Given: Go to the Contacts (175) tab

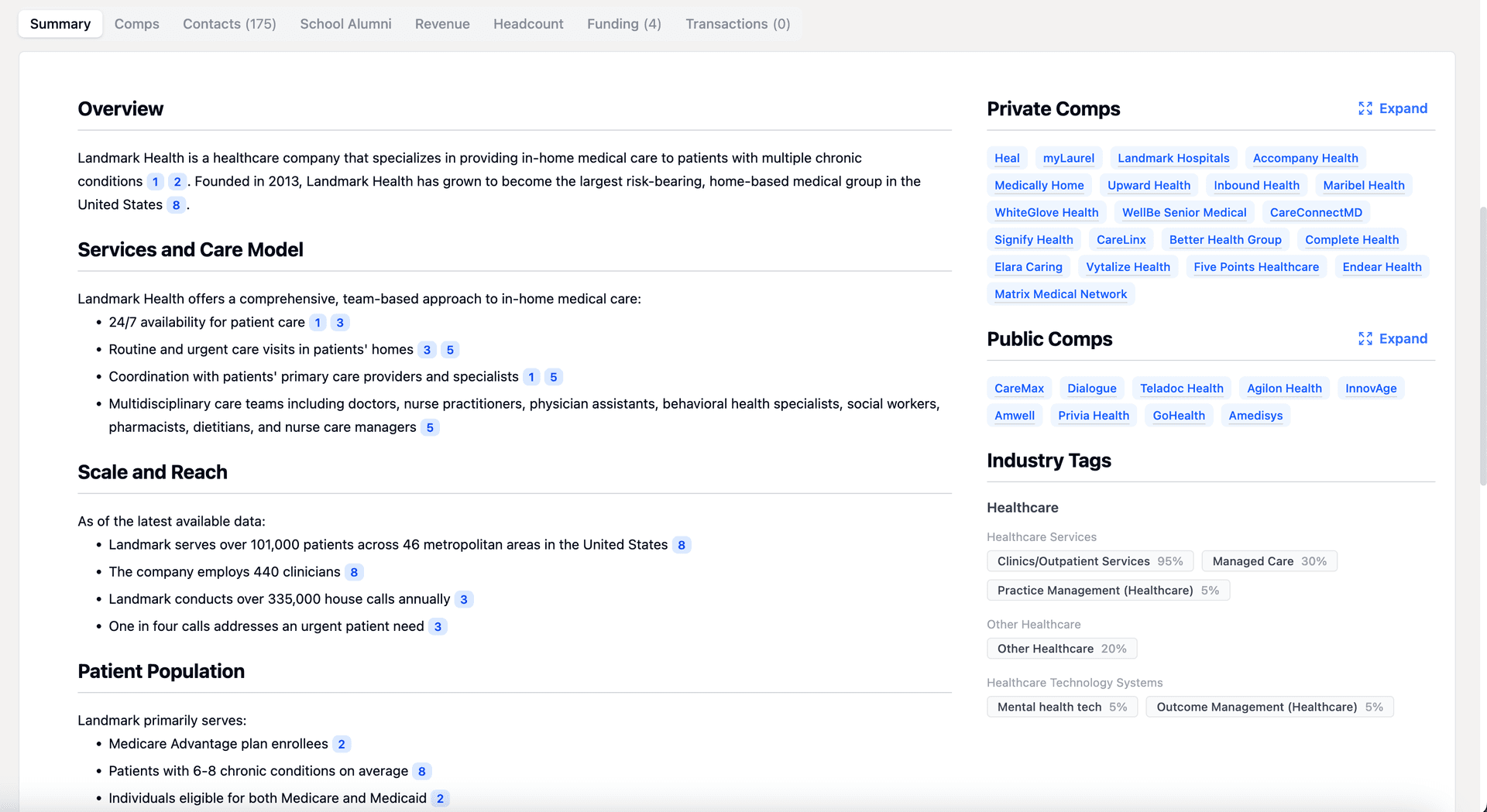Looking at the screenshot, I should 229,24.
